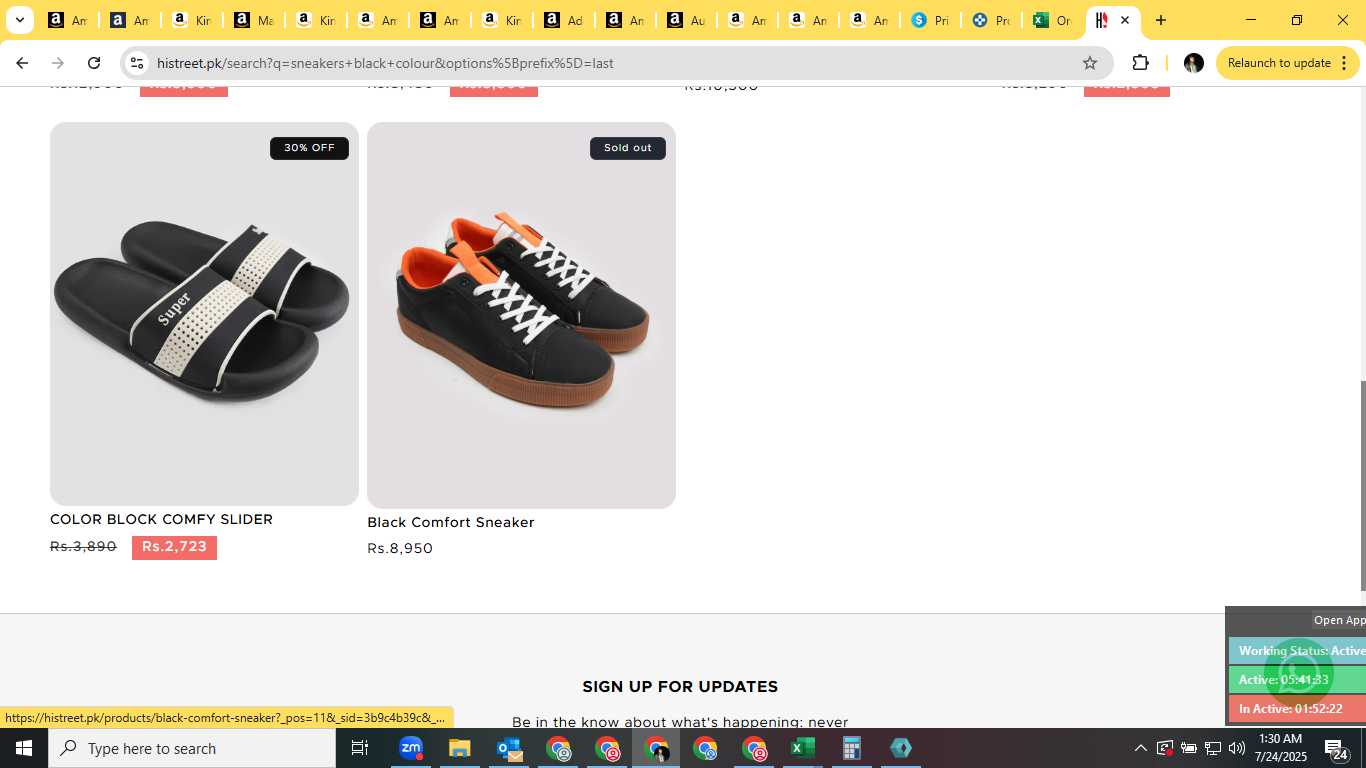The height and width of the screenshot is (768, 1366).
Task: Show hidden system tray icons
Action: (1140, 748)
